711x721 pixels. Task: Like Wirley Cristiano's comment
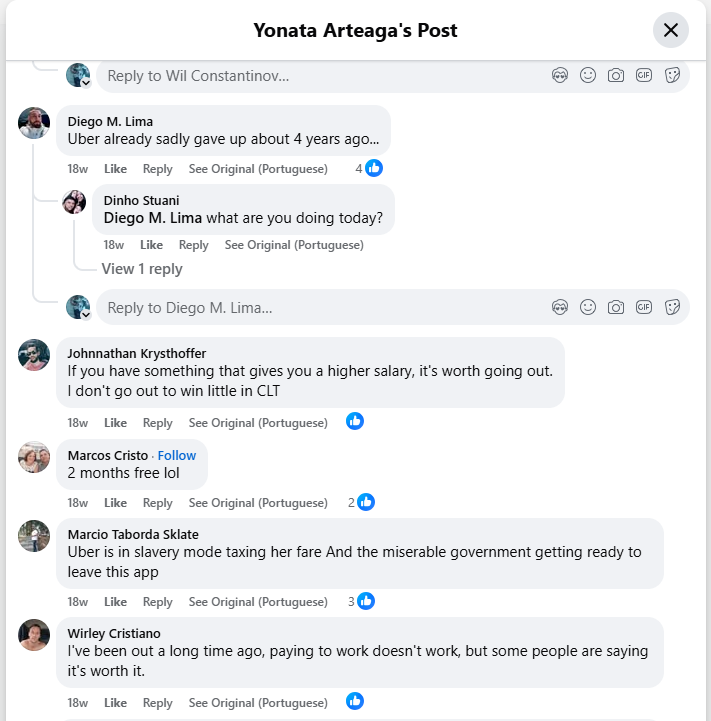[115, 703]
